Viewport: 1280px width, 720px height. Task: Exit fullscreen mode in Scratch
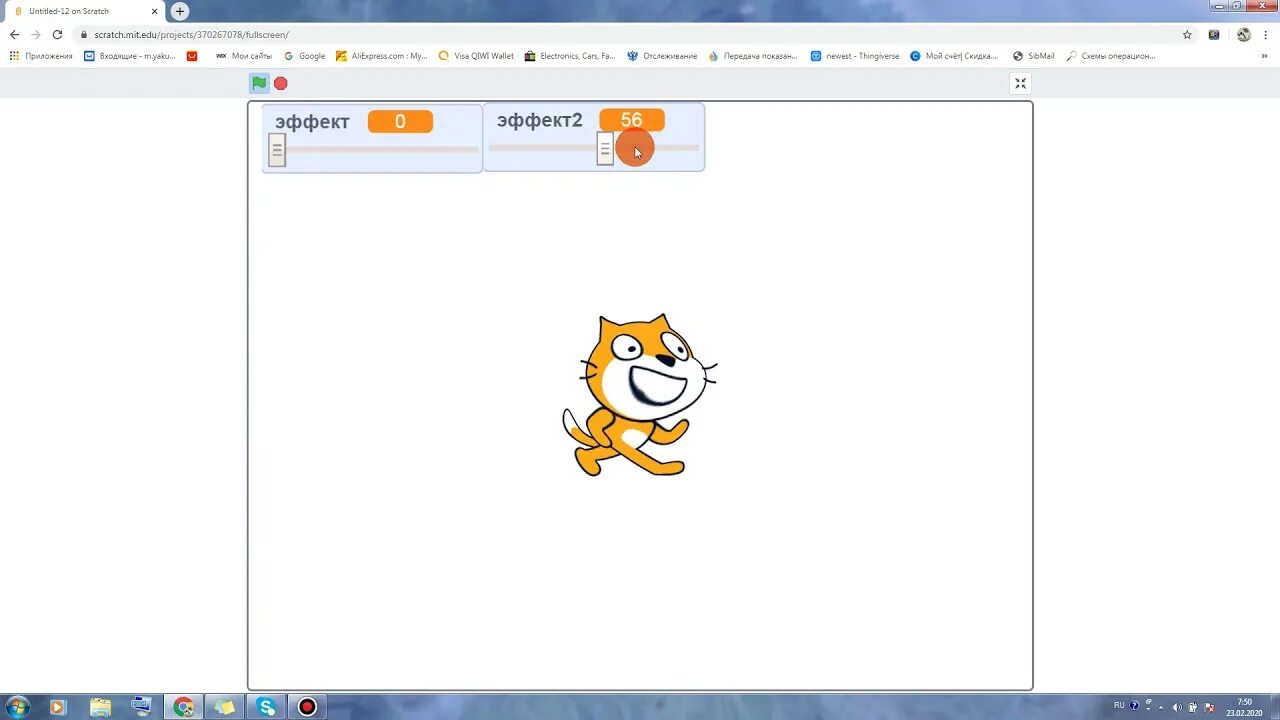(x=1020, y=83)
